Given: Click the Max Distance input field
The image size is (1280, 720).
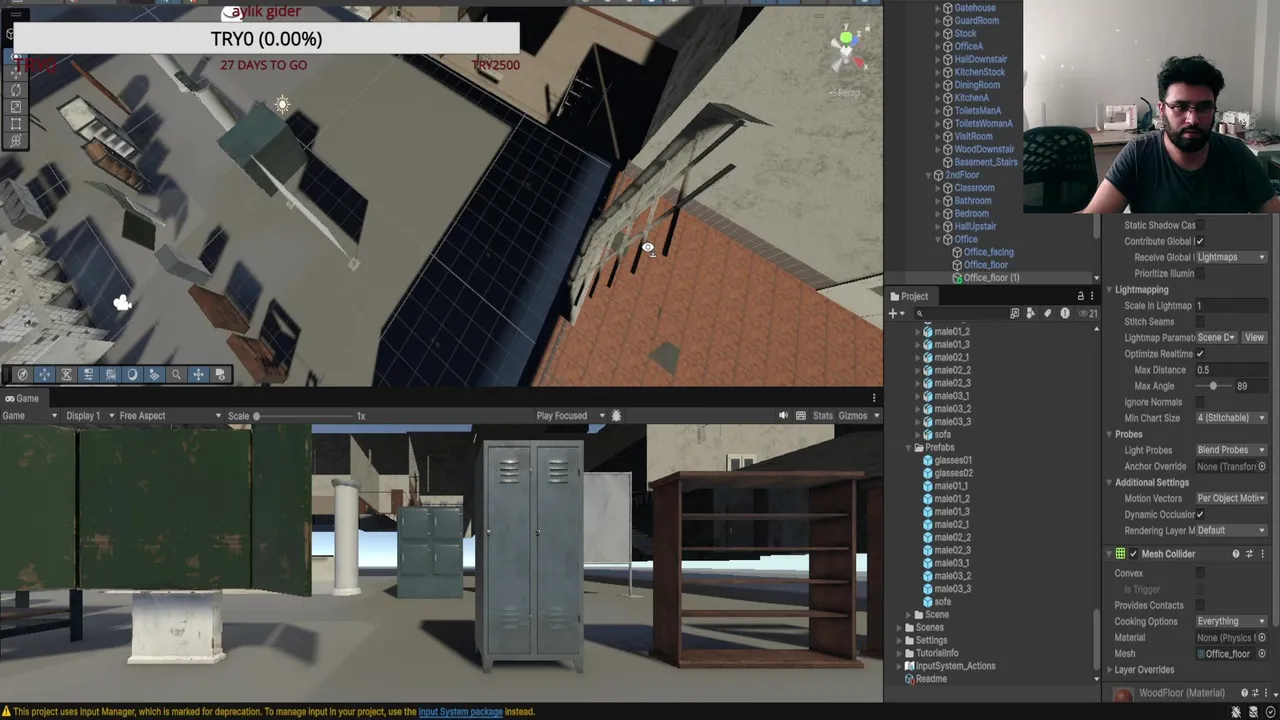Looking at the screenshot, I should tap(1231, 370).
